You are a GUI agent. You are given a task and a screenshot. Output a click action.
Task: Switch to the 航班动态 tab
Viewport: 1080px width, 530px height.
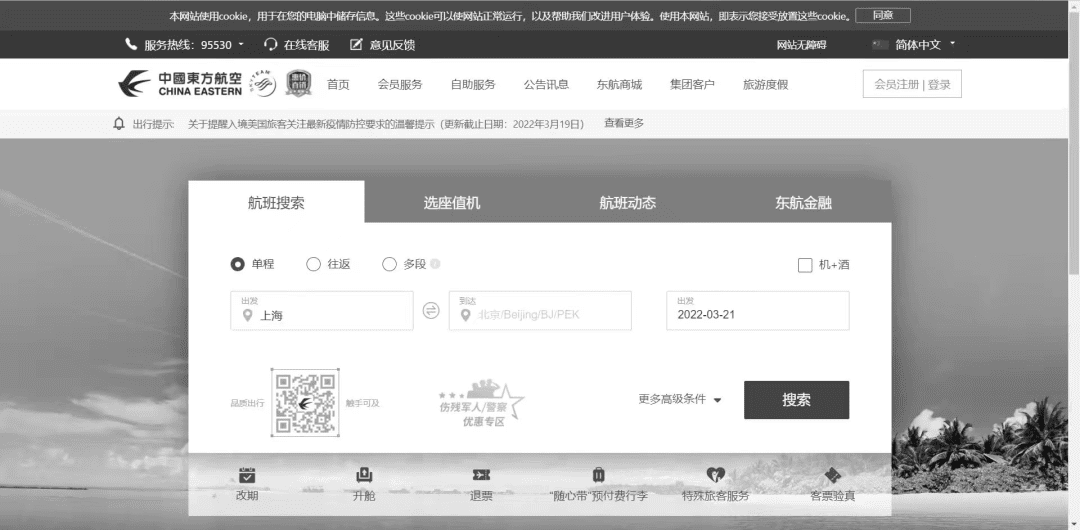point(627,202)
